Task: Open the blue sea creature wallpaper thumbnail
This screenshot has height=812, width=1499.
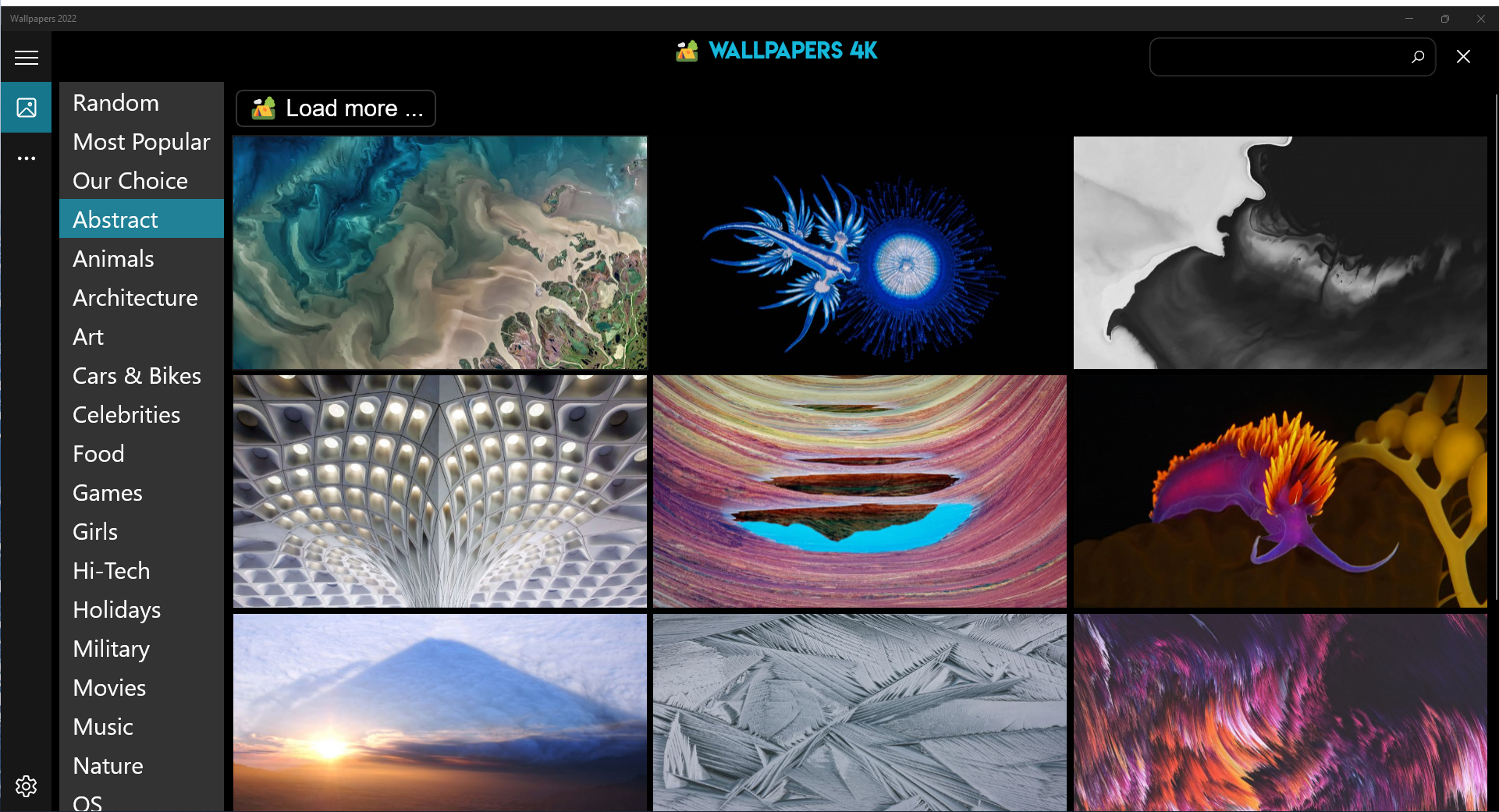Action: tap(860, 253)
